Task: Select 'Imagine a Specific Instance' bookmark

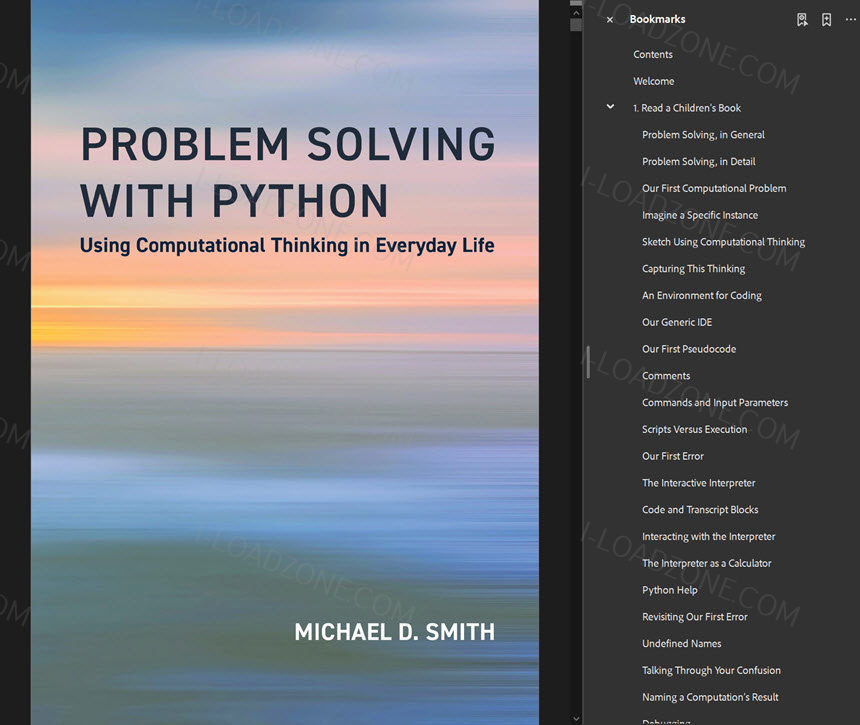Action: click(700, 216)
